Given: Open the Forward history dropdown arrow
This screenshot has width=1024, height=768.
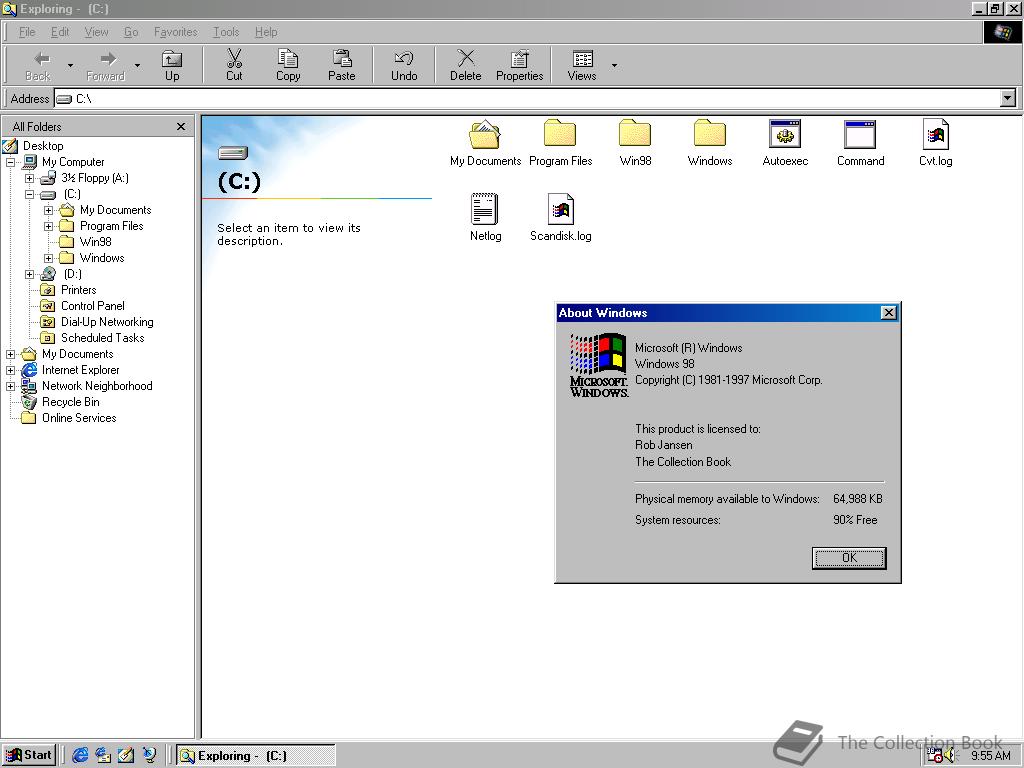Looking at the screenshot, I should click(137, 65).
